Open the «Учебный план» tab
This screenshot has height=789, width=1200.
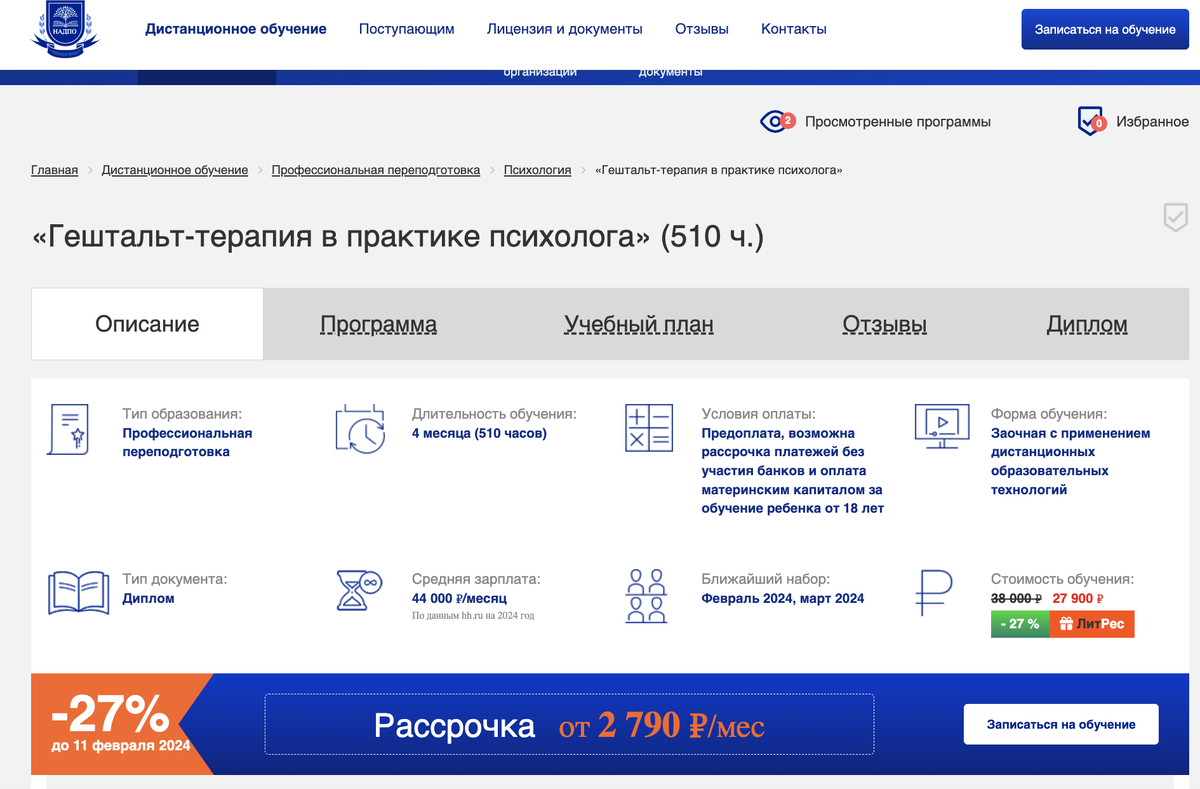click(x=639, y=324)
